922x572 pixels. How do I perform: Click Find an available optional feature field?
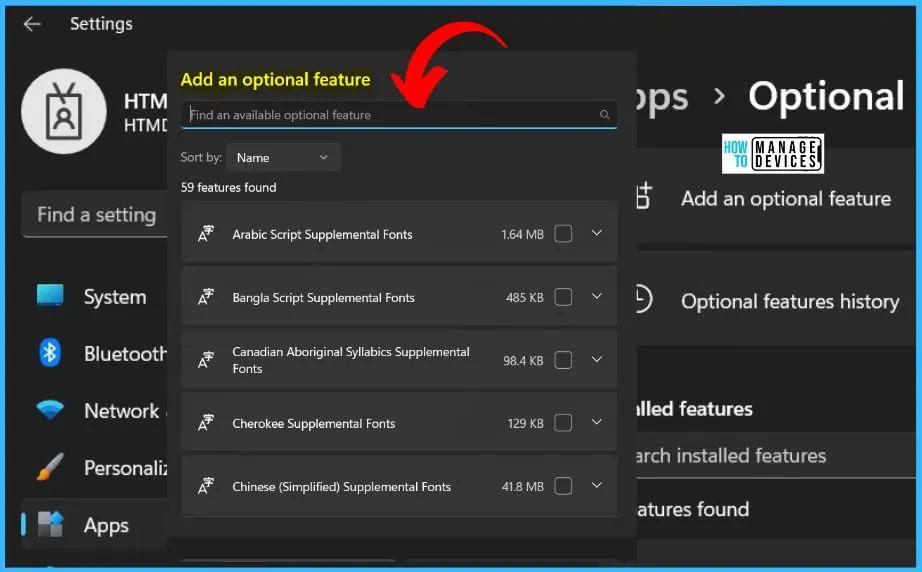click(x=399, y=115)
